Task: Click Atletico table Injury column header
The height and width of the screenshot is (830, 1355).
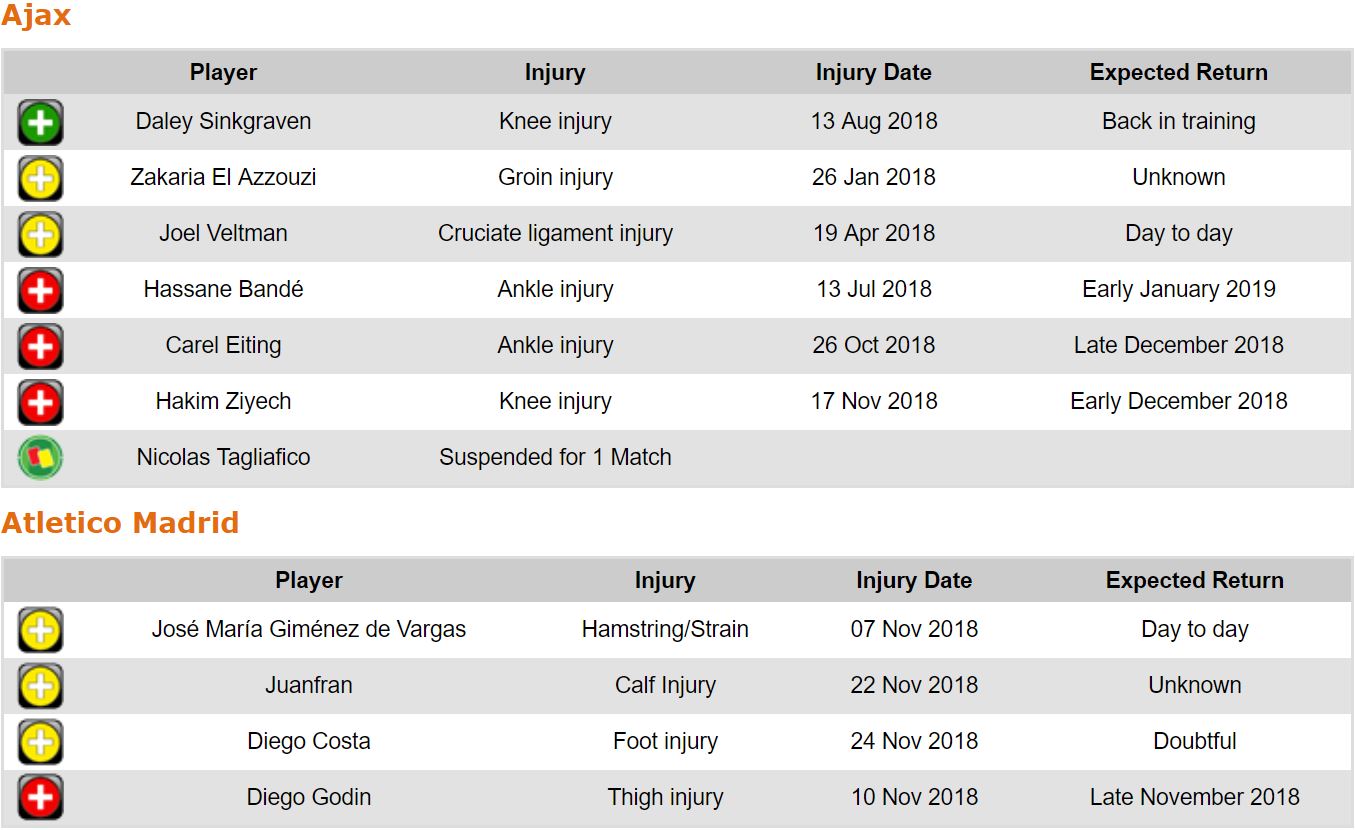Action: click(x=664, y=581)
